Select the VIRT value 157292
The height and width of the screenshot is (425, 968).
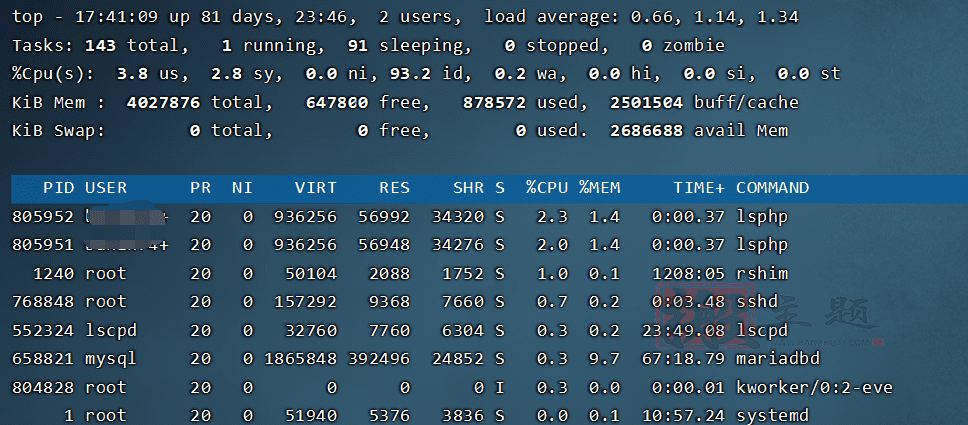[305, 302]
